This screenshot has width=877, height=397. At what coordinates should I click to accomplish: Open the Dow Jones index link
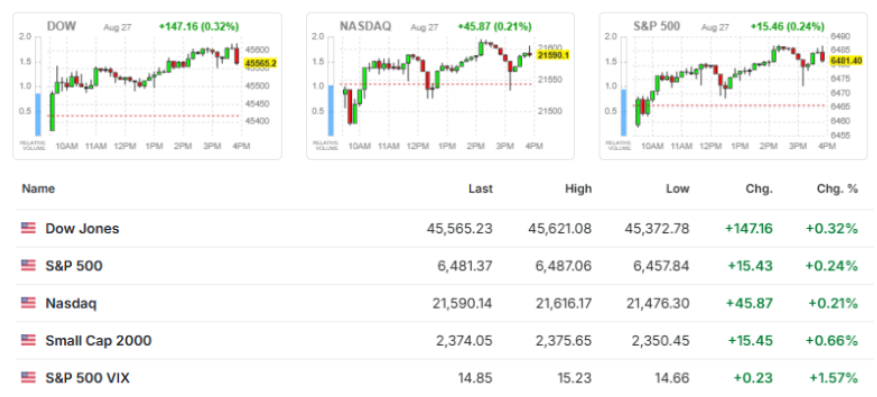[x=82, y=229]
